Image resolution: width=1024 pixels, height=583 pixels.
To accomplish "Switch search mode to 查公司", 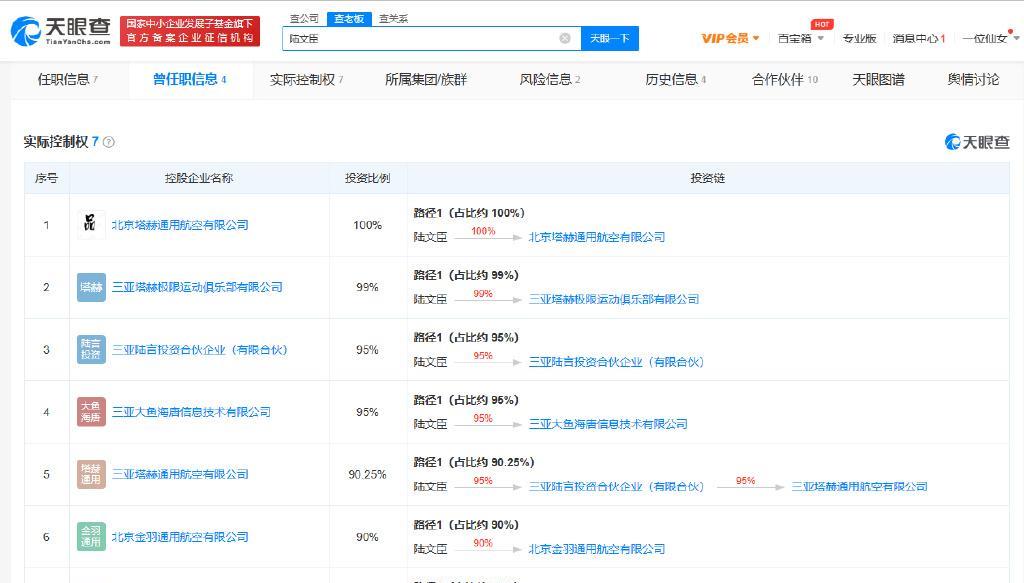I will click(304, 19).
